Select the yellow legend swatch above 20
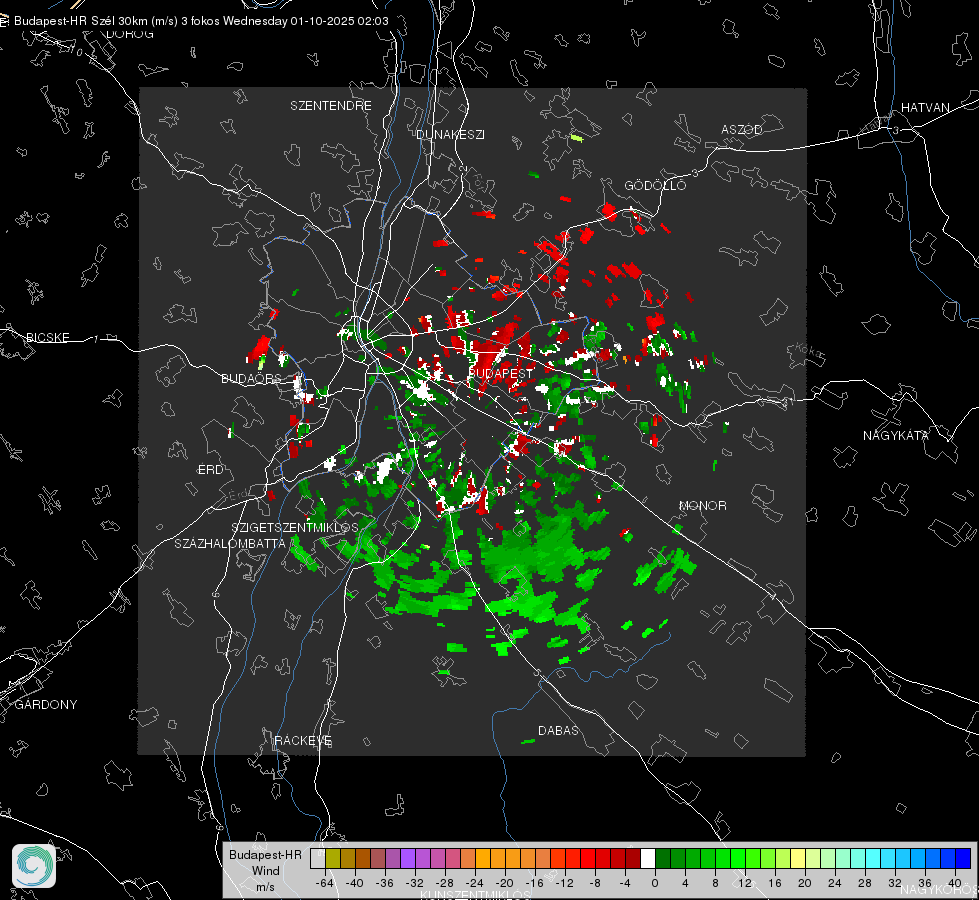 (x=798, y=858)
